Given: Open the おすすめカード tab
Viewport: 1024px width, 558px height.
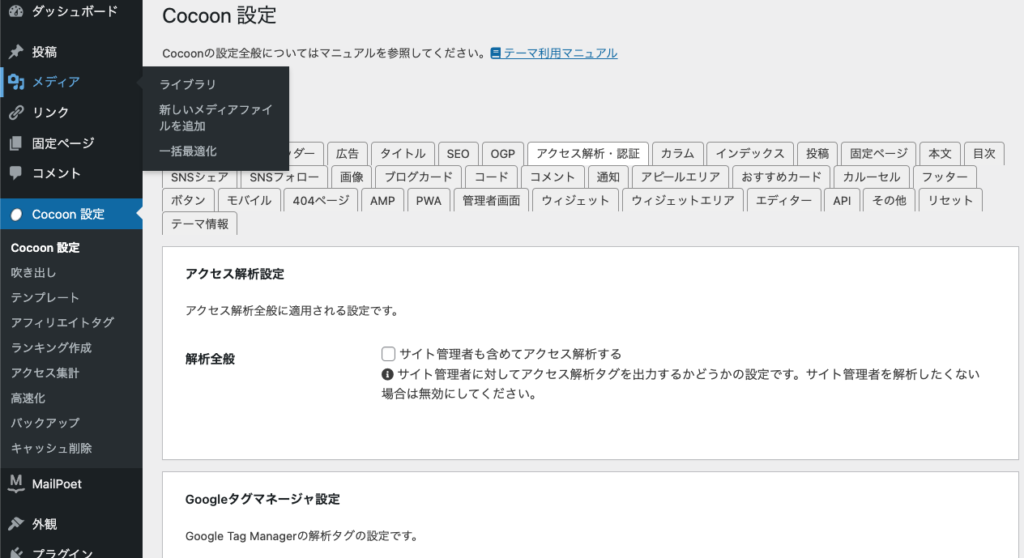Looking at the screenshot, I should pos(781,177).
